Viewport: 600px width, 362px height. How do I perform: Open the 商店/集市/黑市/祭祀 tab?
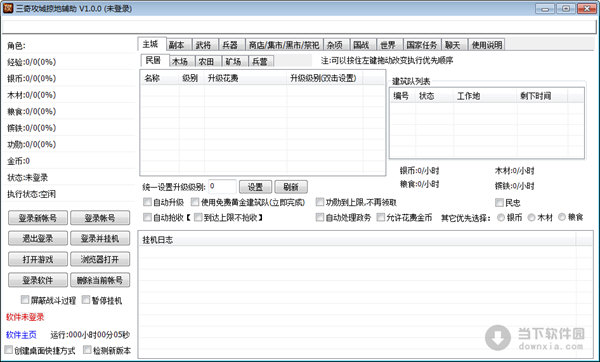click(284, 45)
